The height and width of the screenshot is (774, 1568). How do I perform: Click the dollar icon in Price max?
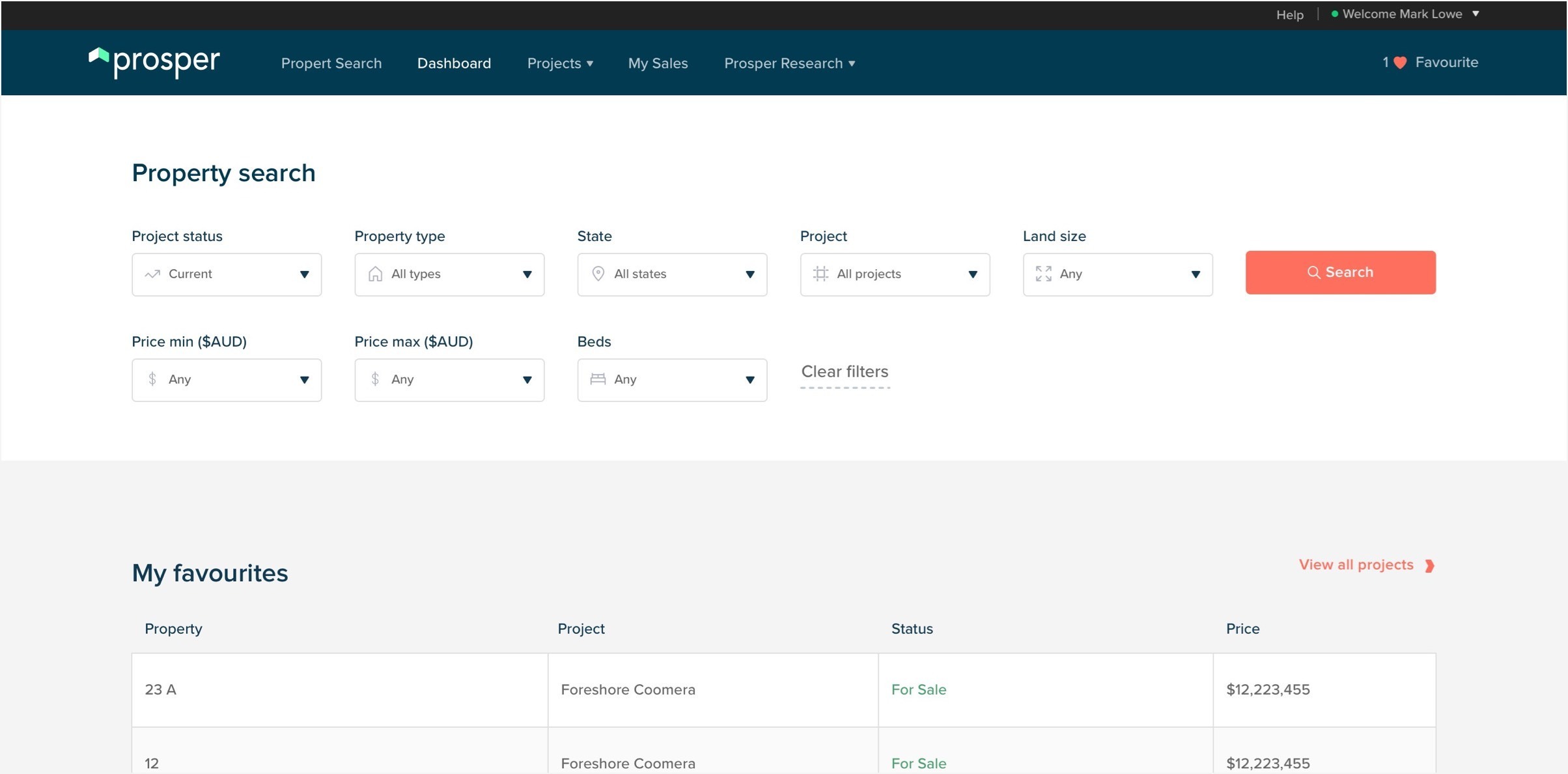tap(375, 379)
